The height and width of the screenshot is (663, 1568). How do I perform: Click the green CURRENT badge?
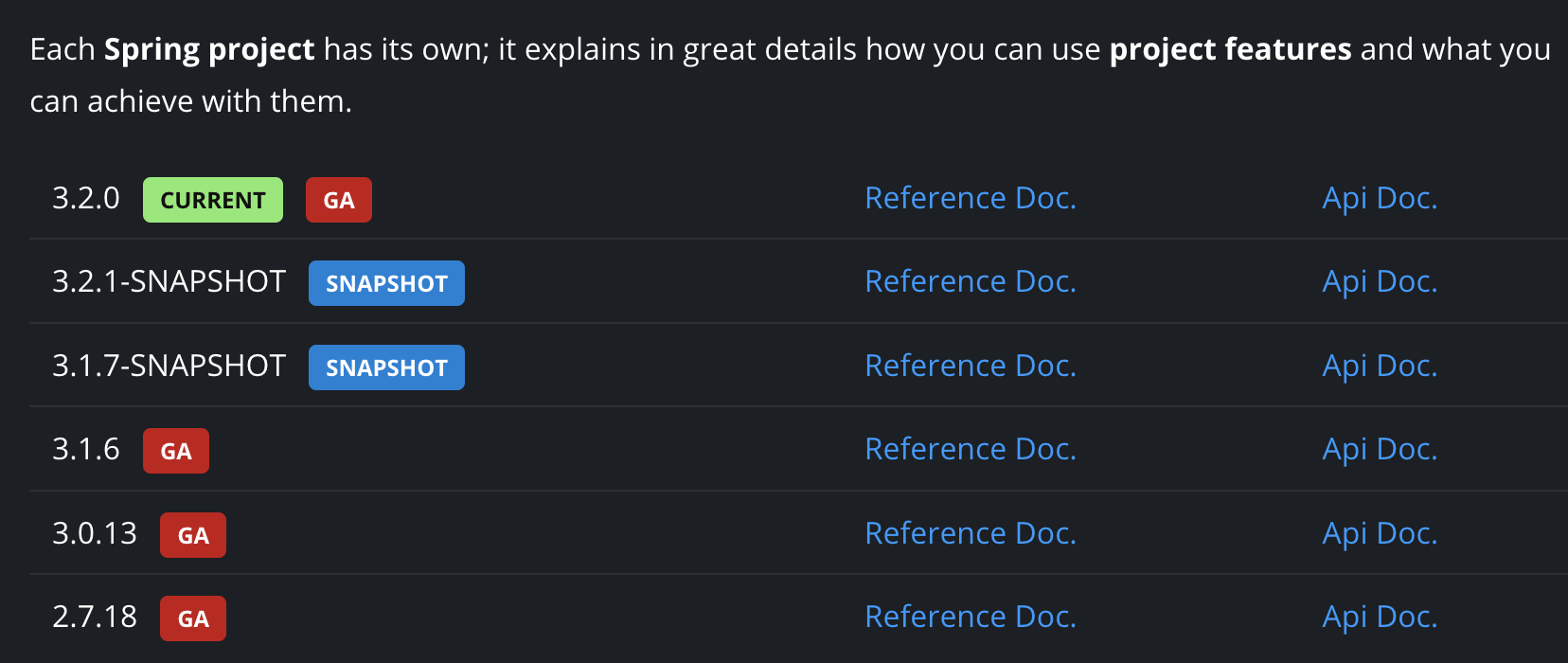[x=213, y=200]
